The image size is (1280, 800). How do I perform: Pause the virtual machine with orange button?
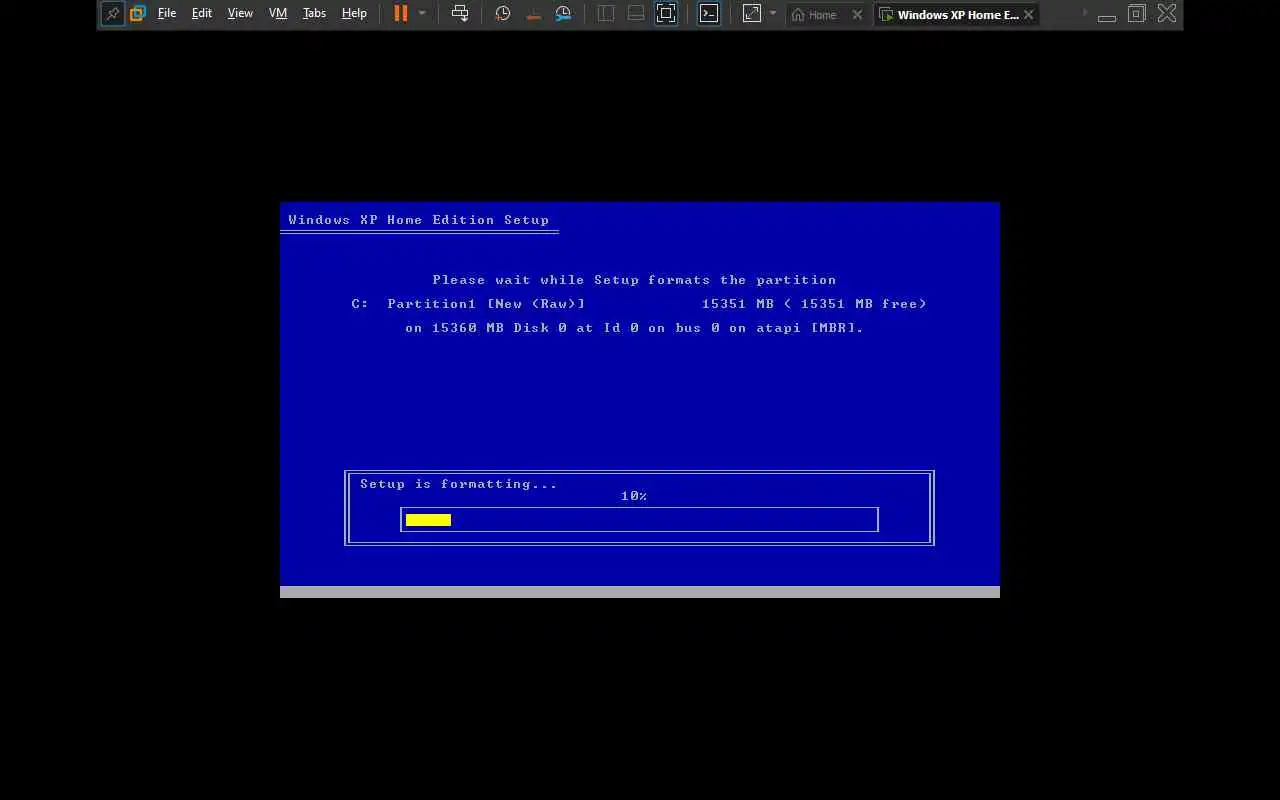[x=401, y=14]
